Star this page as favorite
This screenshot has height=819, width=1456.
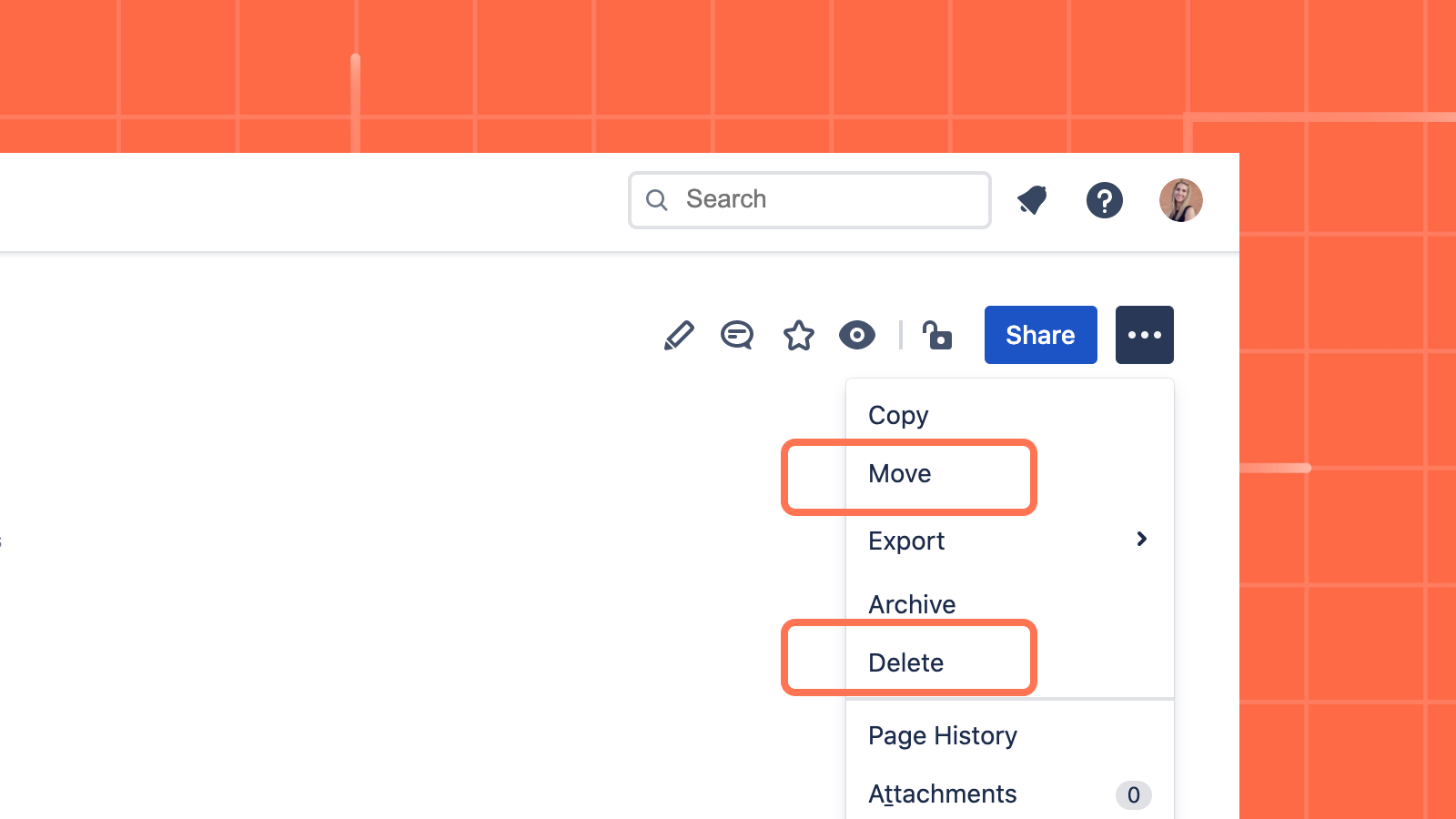point(799,335)
